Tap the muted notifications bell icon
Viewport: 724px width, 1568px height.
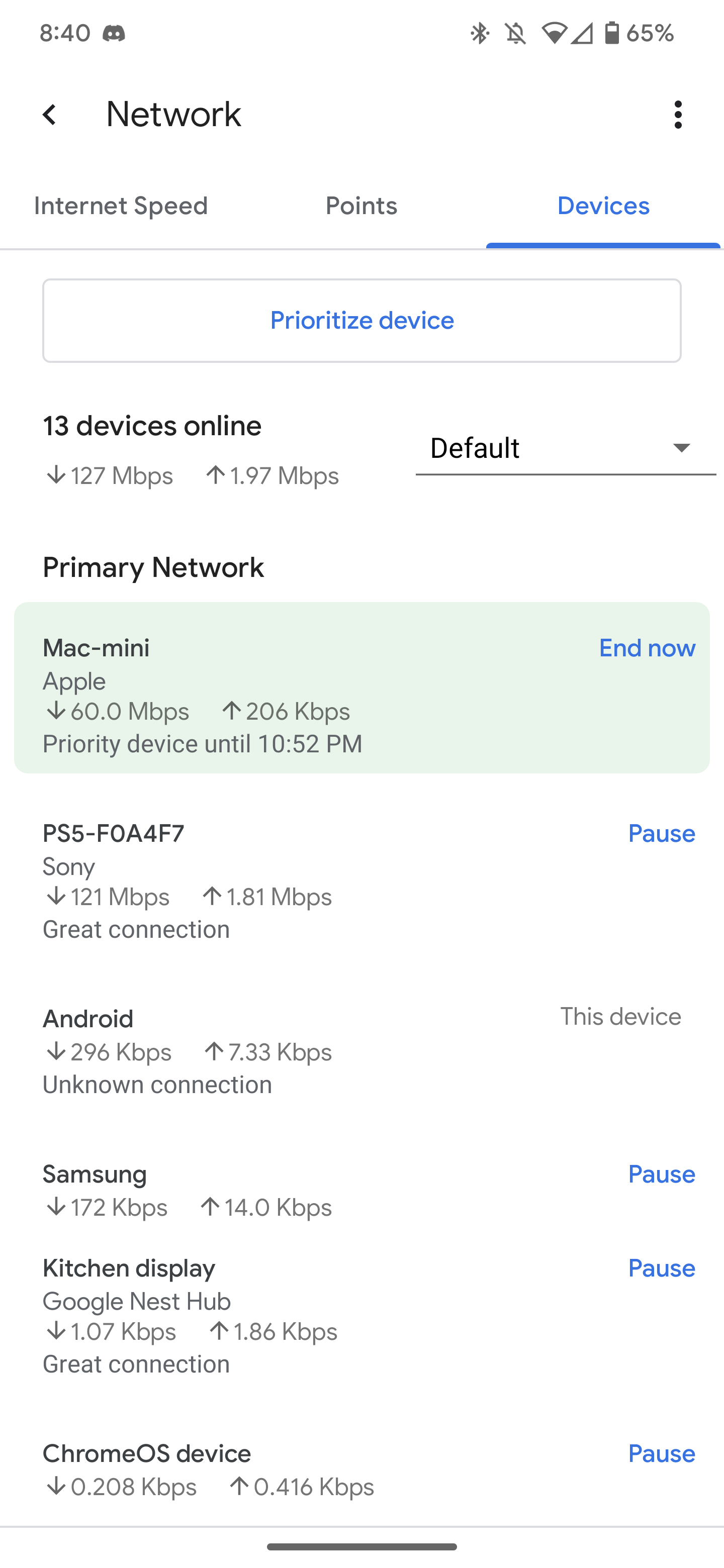coord(516,33)
